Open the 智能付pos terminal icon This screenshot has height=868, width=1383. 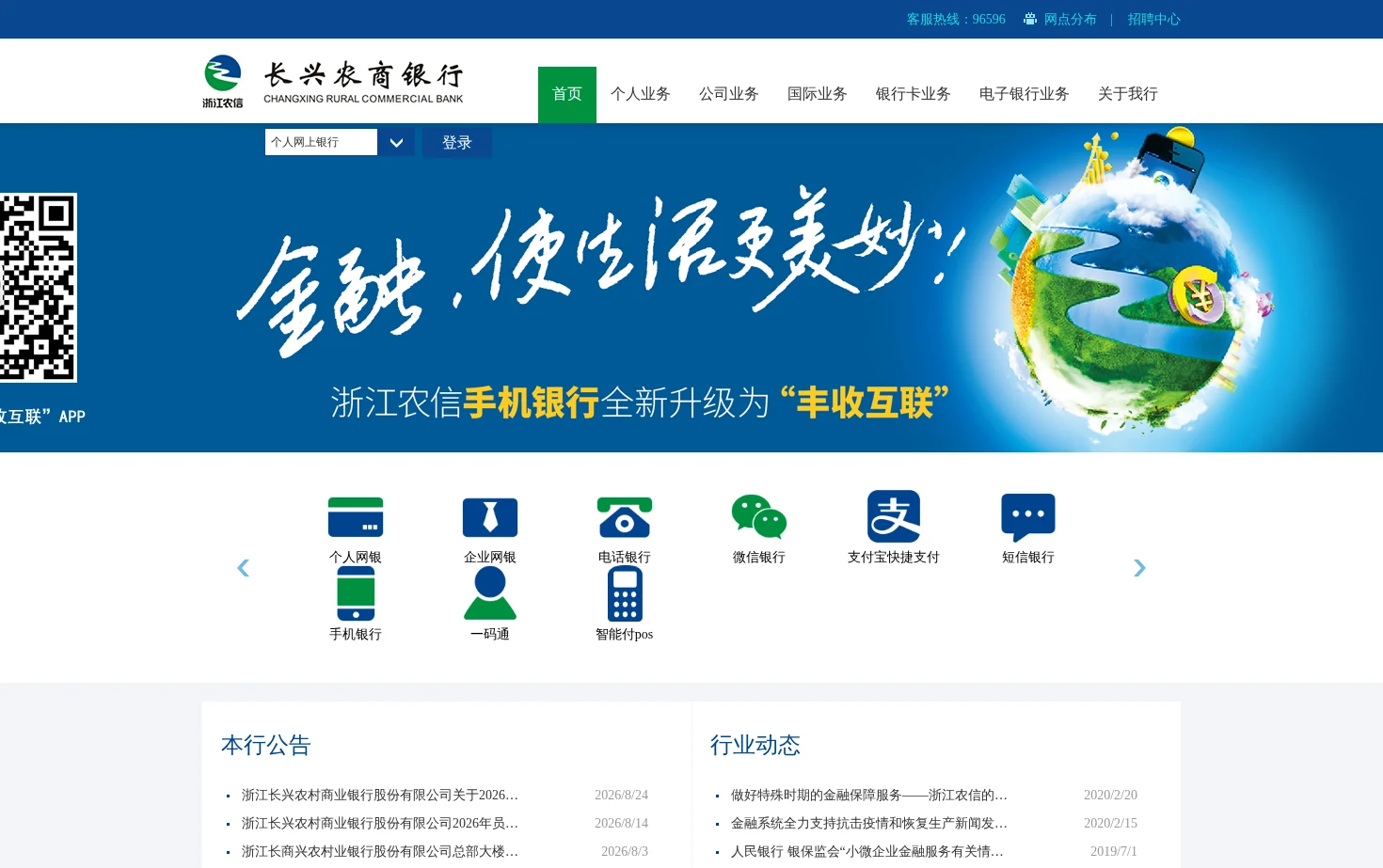tap(625, 594)
